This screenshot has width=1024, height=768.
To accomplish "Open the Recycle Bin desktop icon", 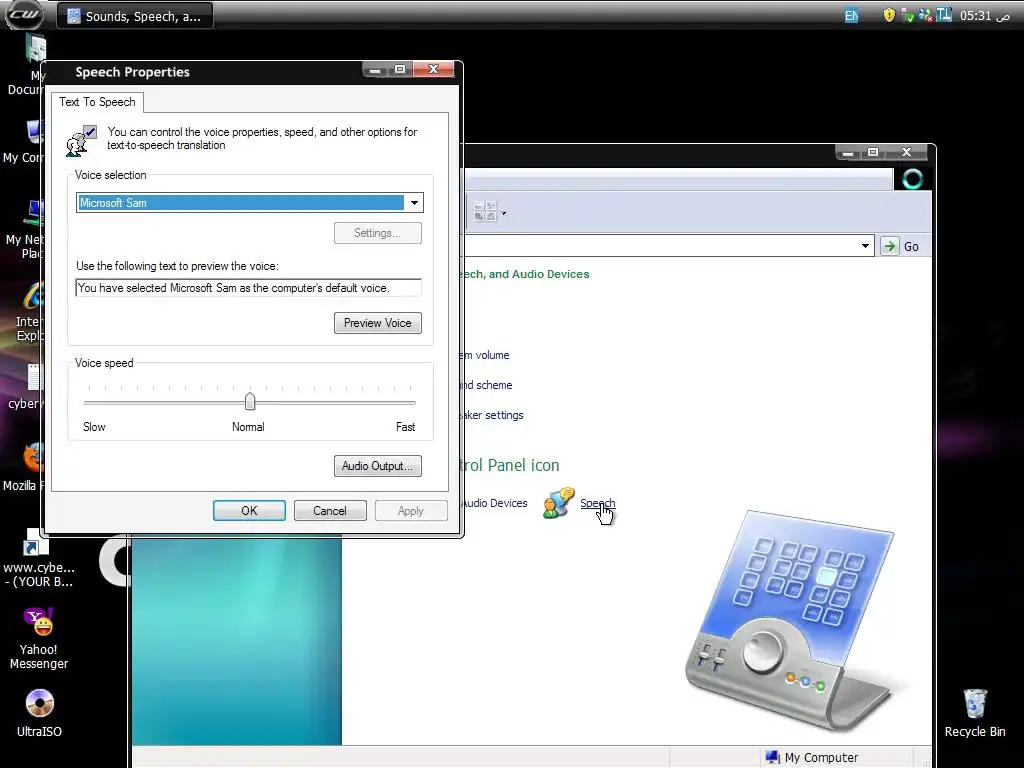I will click(975, 712).
